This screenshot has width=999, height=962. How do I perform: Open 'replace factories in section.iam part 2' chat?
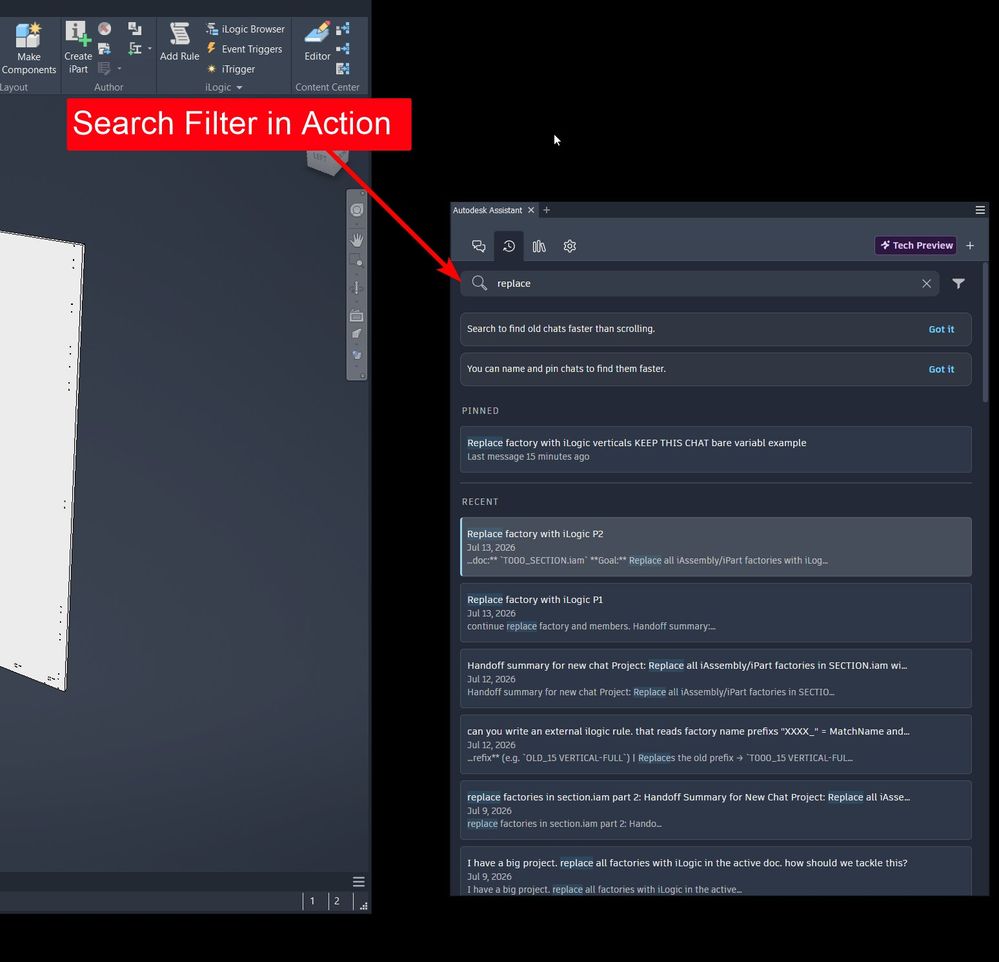(715, 810)
